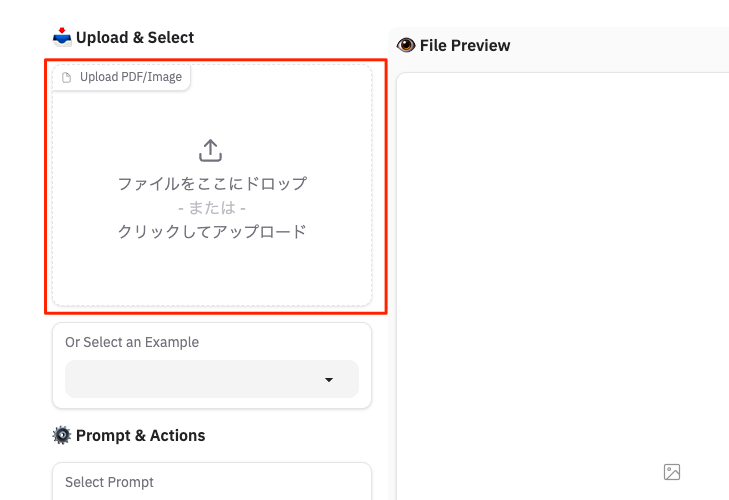Click the dropdown arrow under Or Select an Example
Screen dimensions: 729x500
[329, 380]
